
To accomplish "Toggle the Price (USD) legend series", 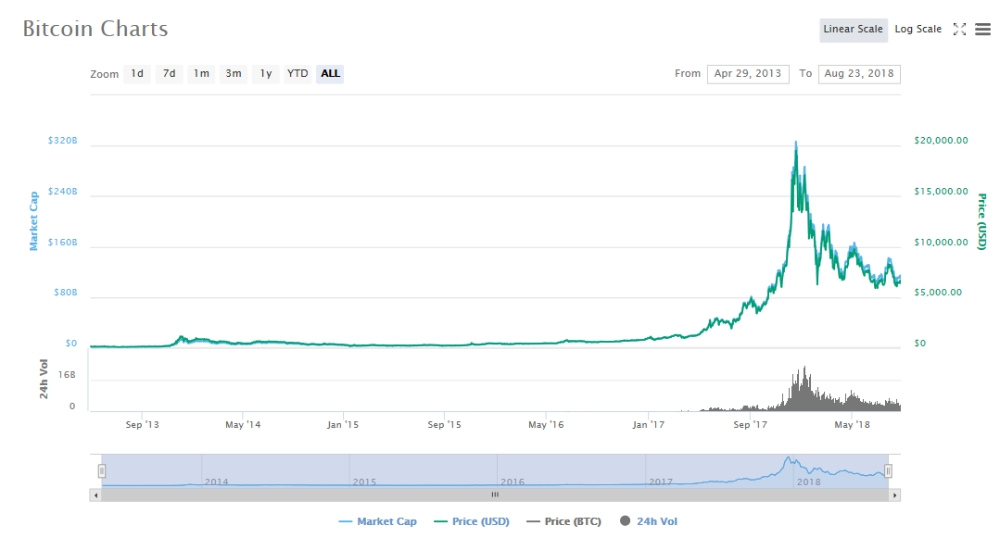I will click(x=475, y=521).
